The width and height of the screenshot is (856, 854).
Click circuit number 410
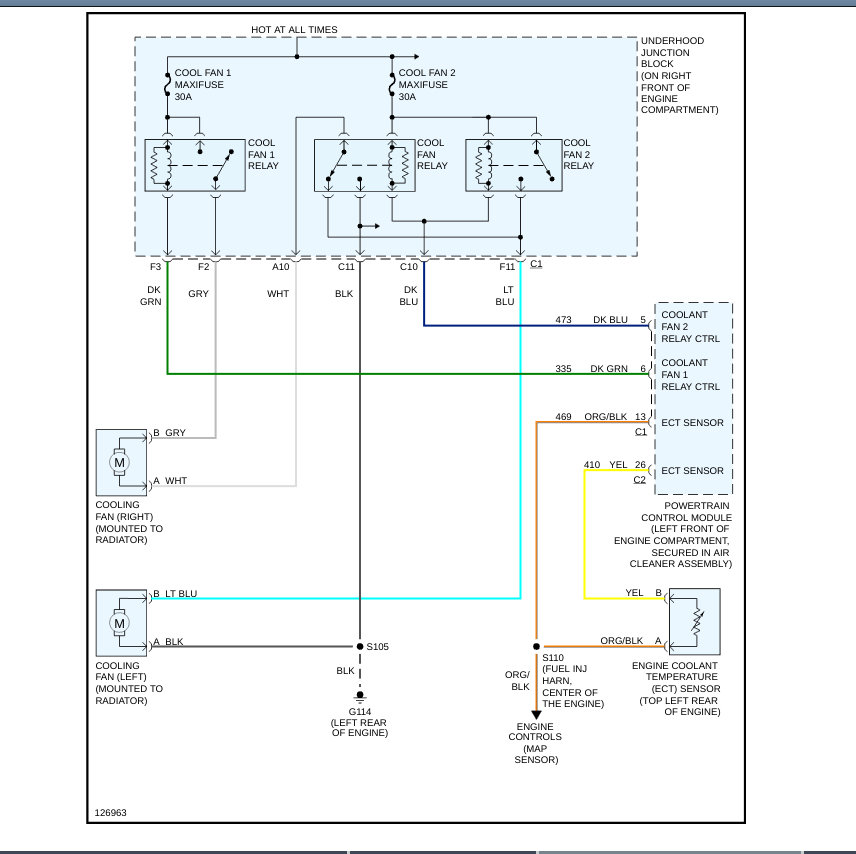pyautogui.click(x=592, y=465)
